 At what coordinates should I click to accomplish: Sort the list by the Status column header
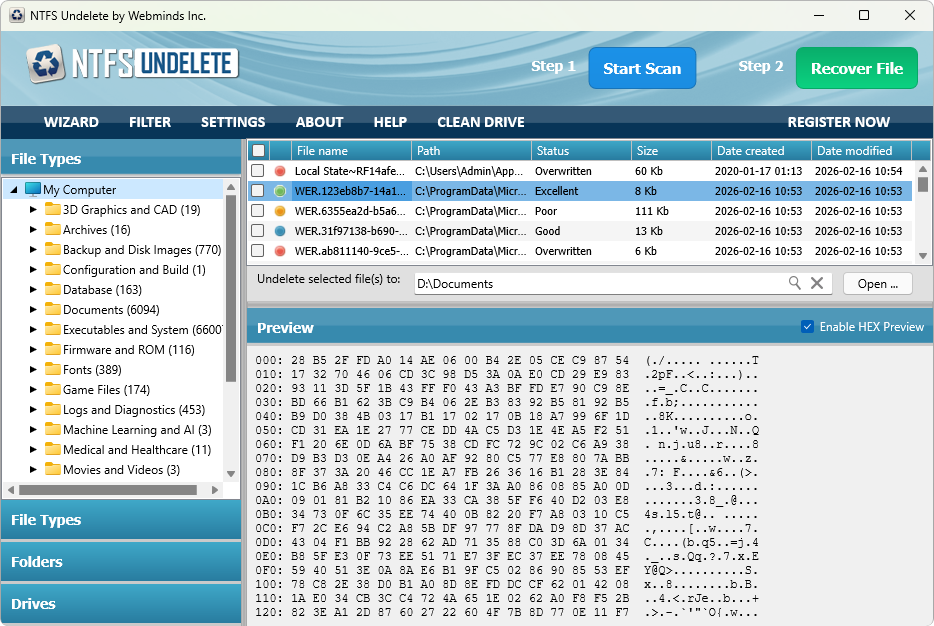[x=581, y=151]
